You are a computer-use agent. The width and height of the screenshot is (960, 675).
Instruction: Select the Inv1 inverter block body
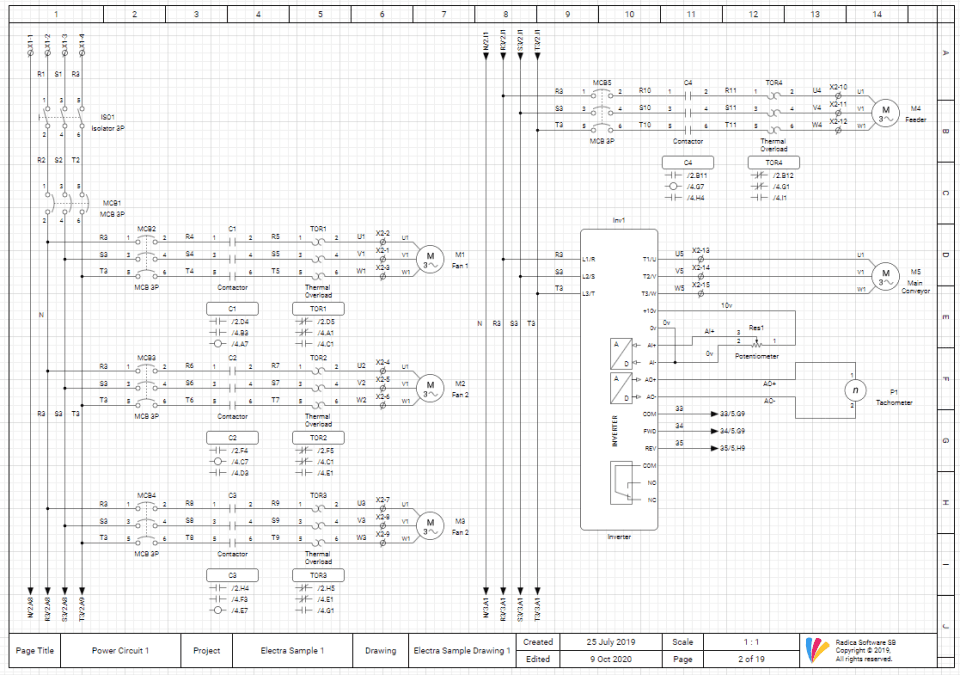tap(619, 380)
